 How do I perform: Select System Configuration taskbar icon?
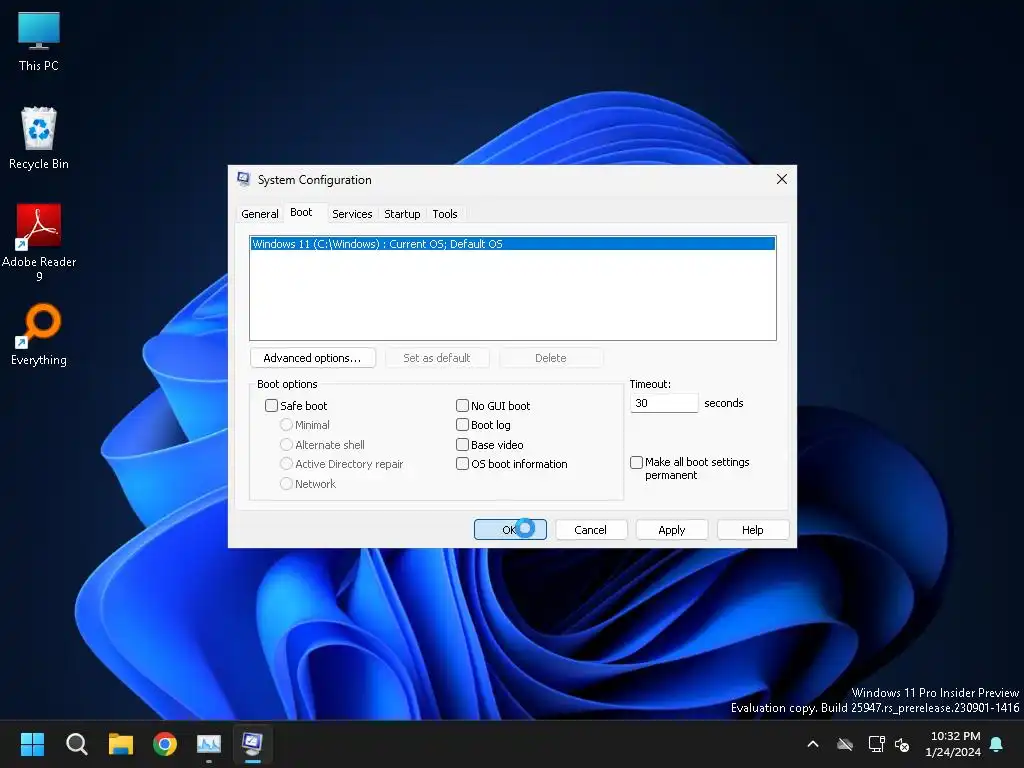253,744
